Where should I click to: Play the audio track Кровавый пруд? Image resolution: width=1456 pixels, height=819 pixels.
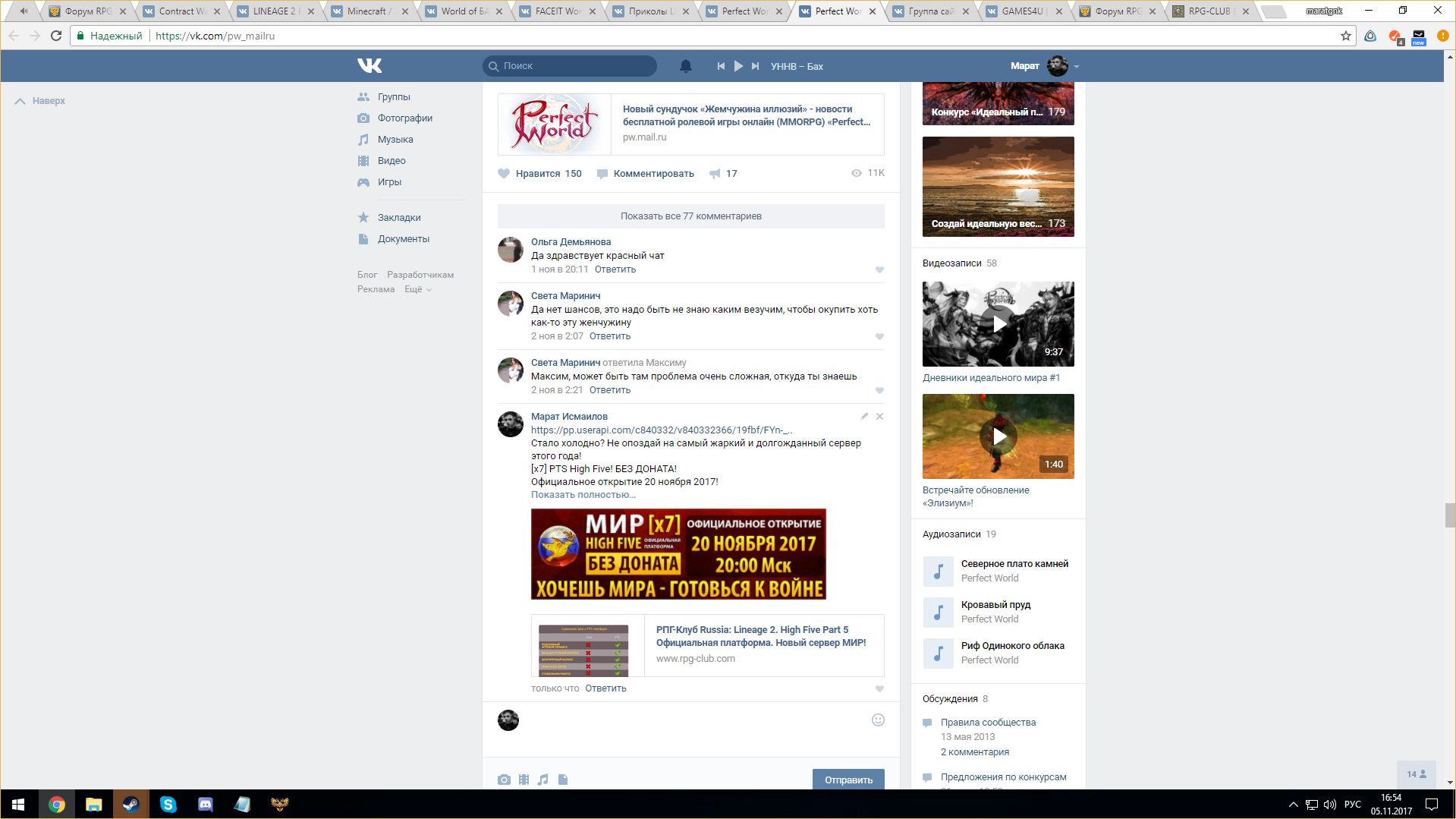tap(939, 612)
